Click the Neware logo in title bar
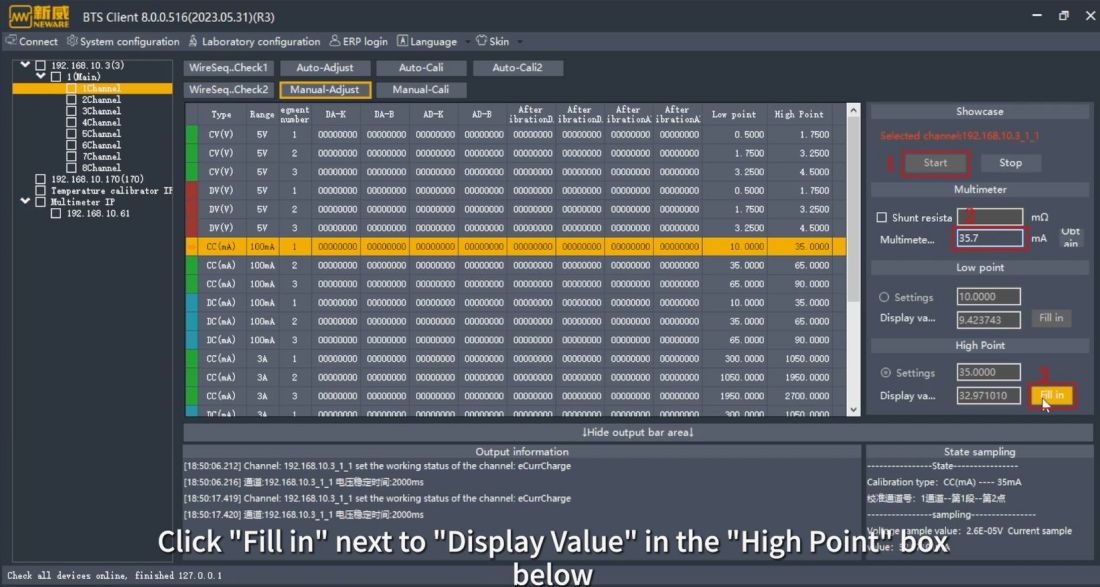The width and height of the screenshot is (1100, 587). pos(42,16)
